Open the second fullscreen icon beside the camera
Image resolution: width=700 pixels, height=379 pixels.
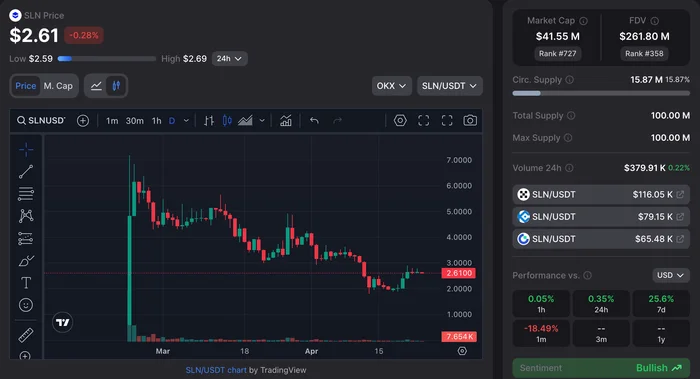click(447, 121)
